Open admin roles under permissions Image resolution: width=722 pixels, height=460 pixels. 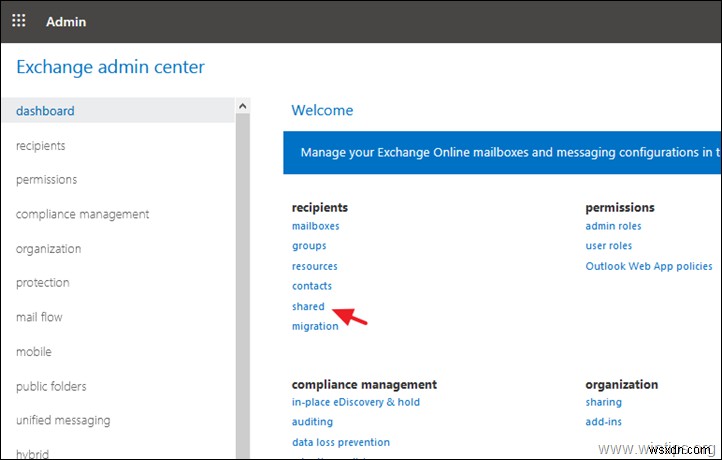pyautogui.click(x=613, y=226)
